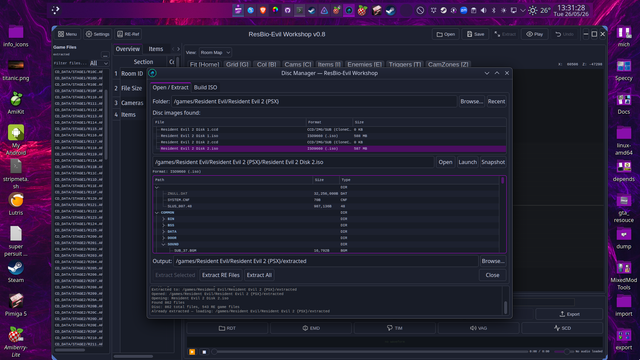Click Browse next to the Output field
This screenshot has height=360, width=640.
point(493,261)
